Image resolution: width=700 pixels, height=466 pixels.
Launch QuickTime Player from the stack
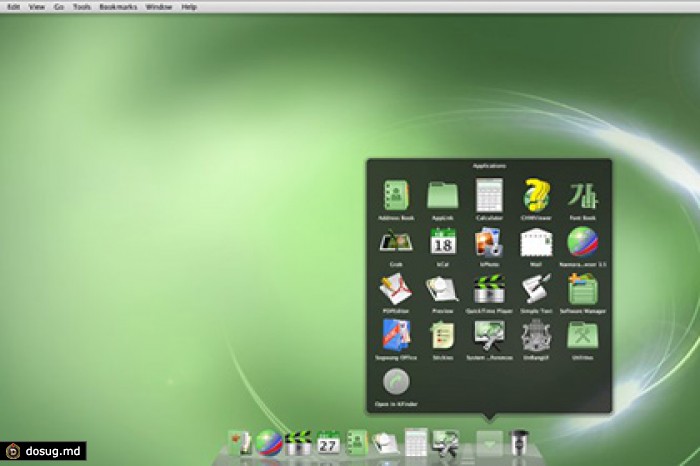pyautogui.click(x=489, y=289)
